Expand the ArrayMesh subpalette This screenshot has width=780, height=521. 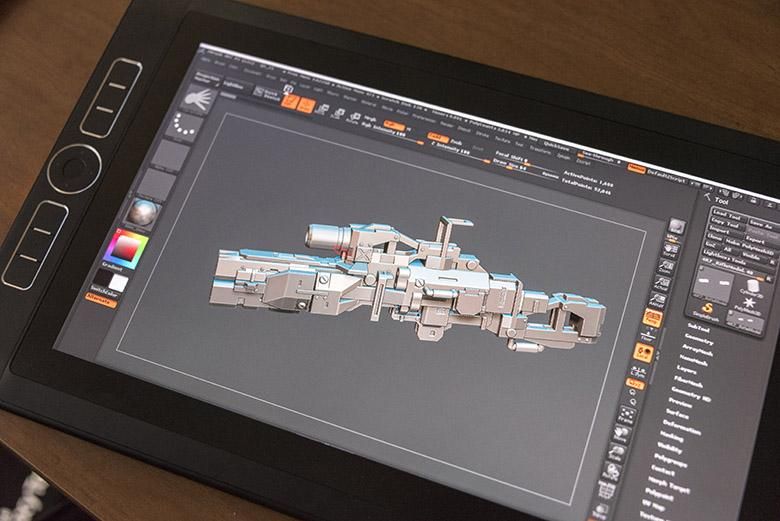[x=697, y=350]
